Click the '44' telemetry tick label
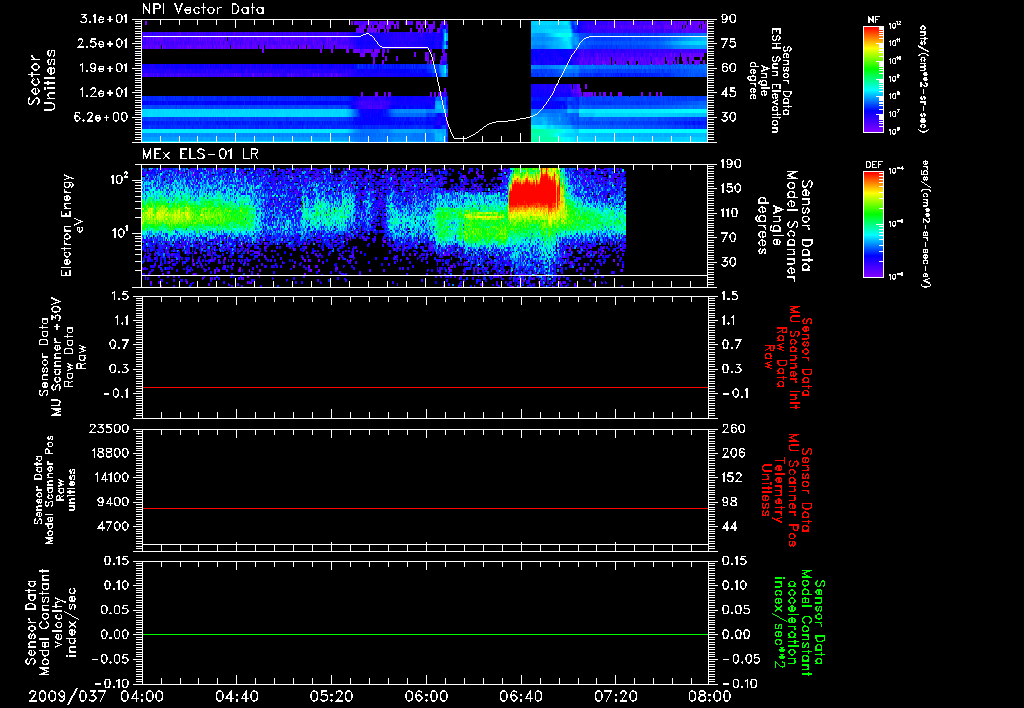 click(x=729, y=526)
